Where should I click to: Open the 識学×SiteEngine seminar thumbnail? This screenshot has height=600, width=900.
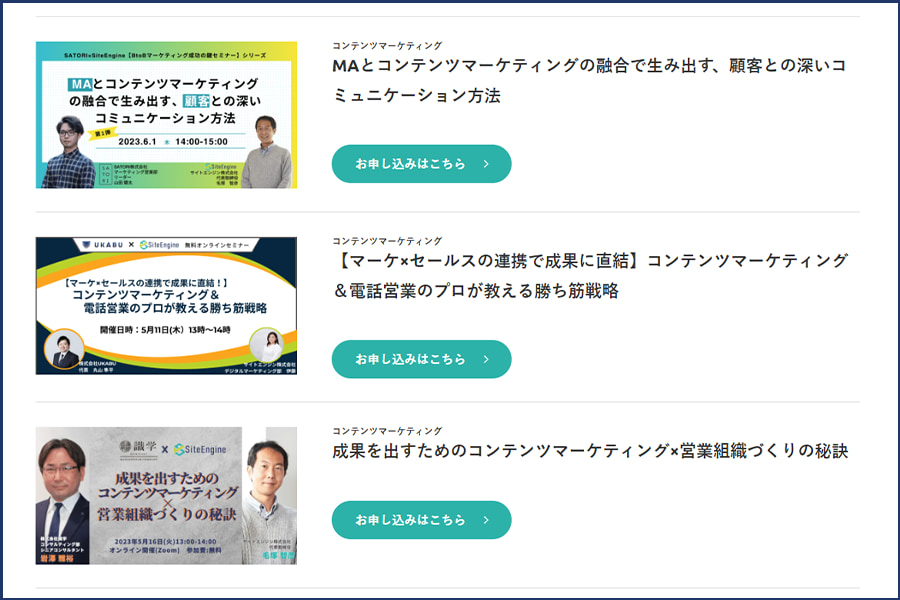tap(166, 496)
